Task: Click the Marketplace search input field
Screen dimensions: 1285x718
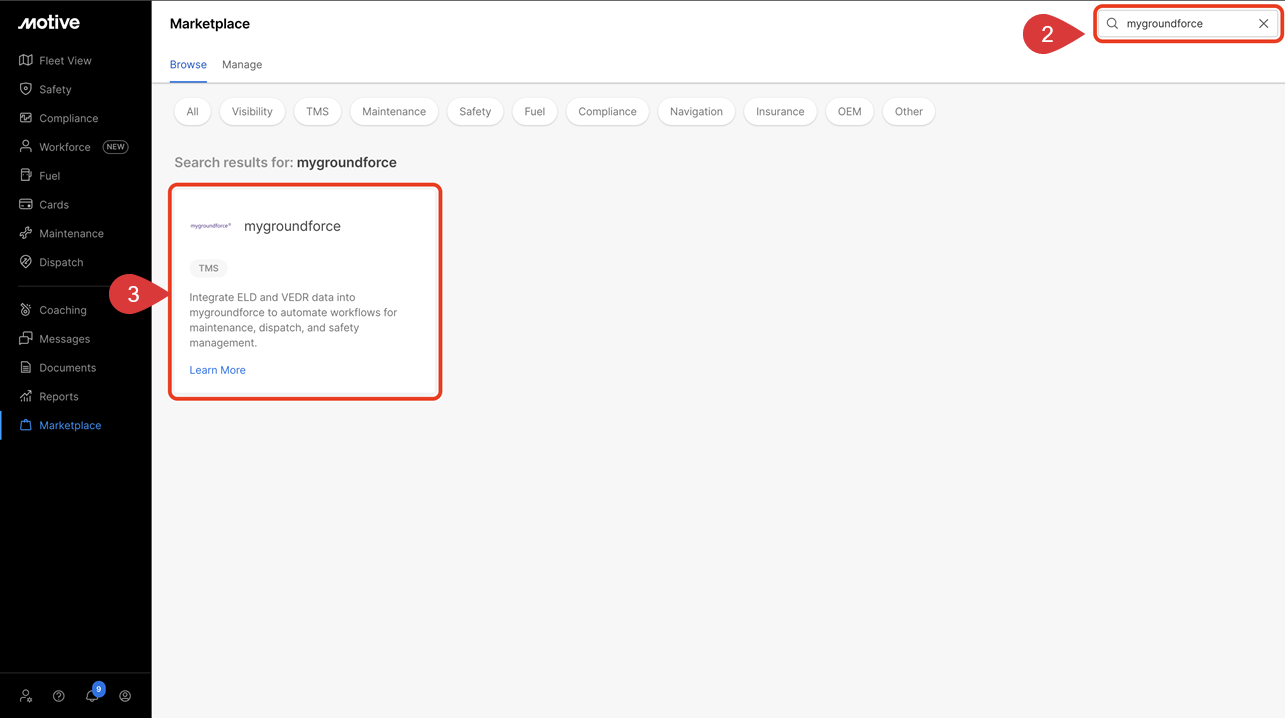Action: point(1187,24)
